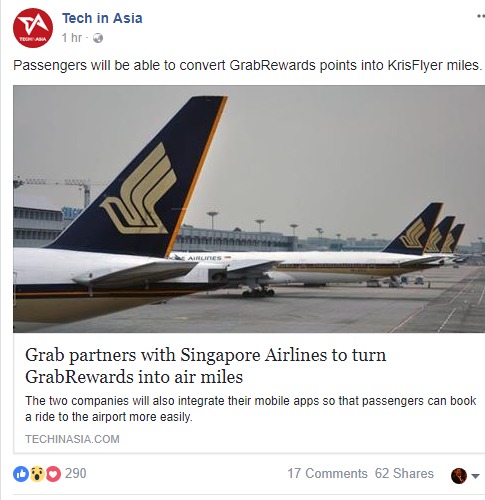Open the post options ellipsis menu
The height and width of the screenshot is (500, 485).
point(481,16)
